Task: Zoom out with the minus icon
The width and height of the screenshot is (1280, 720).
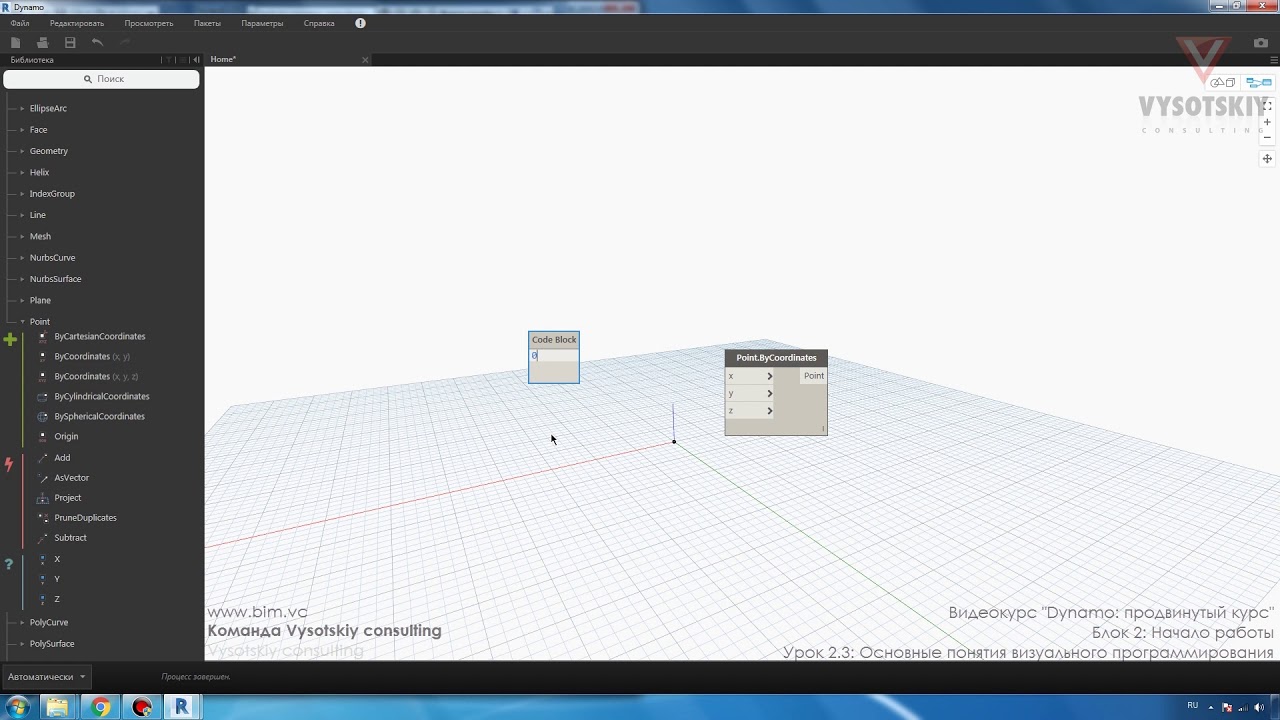Action: pyautogui.click(x=1267, y=138)
